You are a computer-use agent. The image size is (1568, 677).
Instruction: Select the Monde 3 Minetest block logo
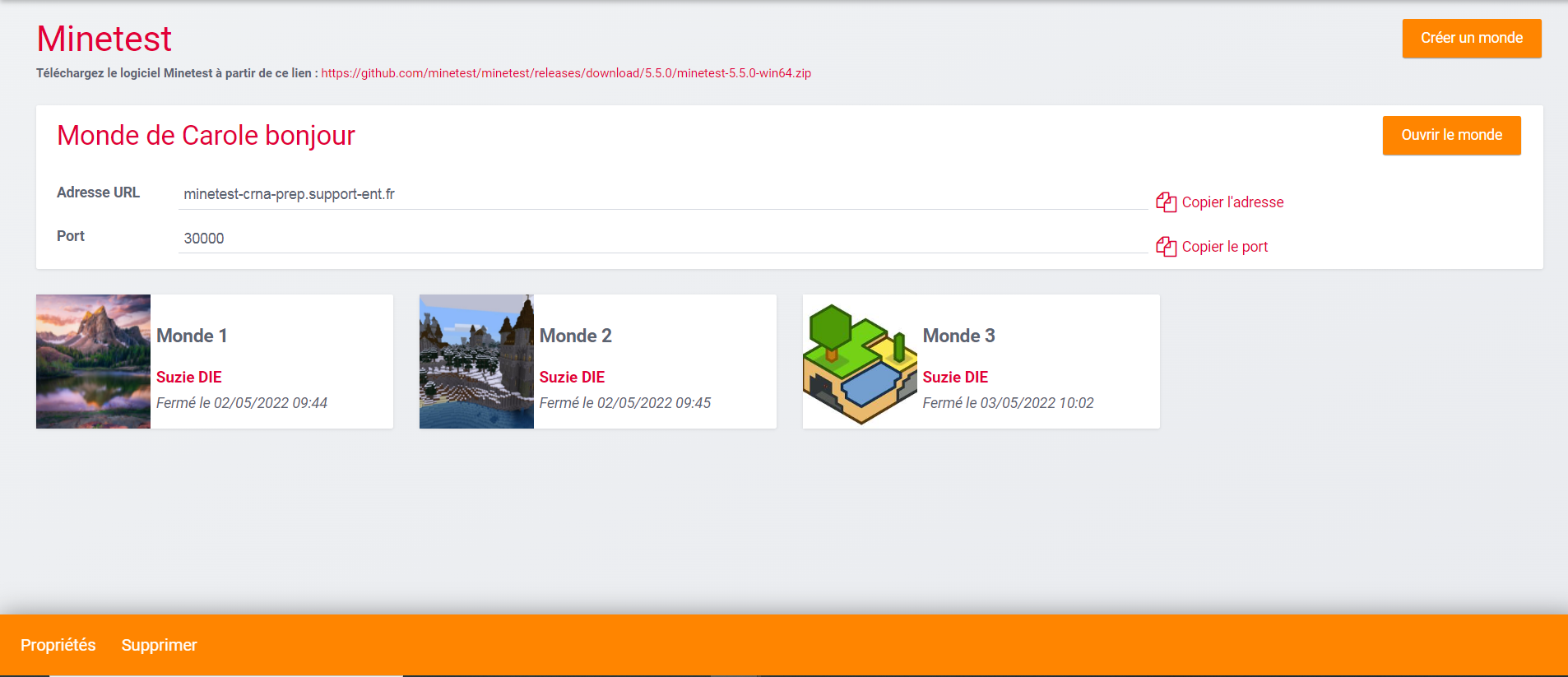coord(860,363)
